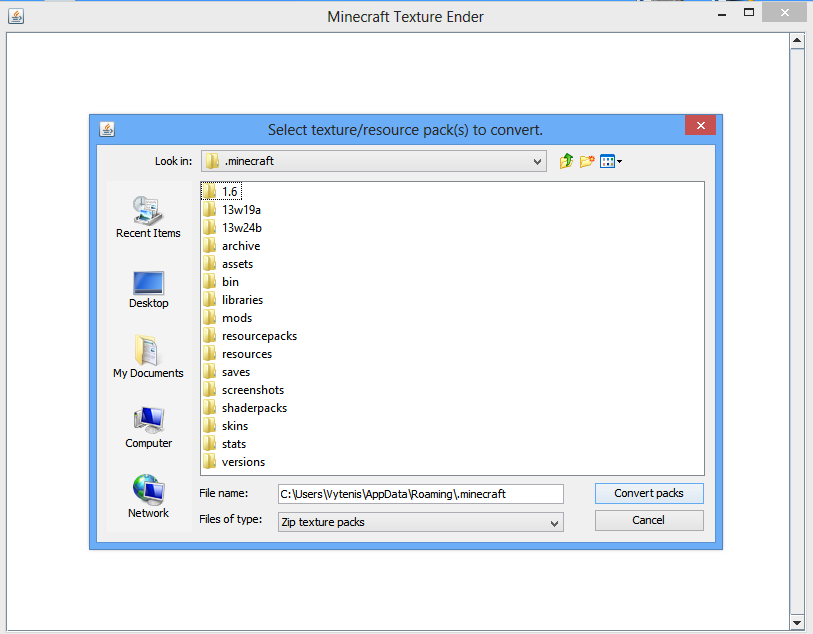Select the bin folder icon
The height and width of the screenshot is (634, 813).
pos(209,282)
